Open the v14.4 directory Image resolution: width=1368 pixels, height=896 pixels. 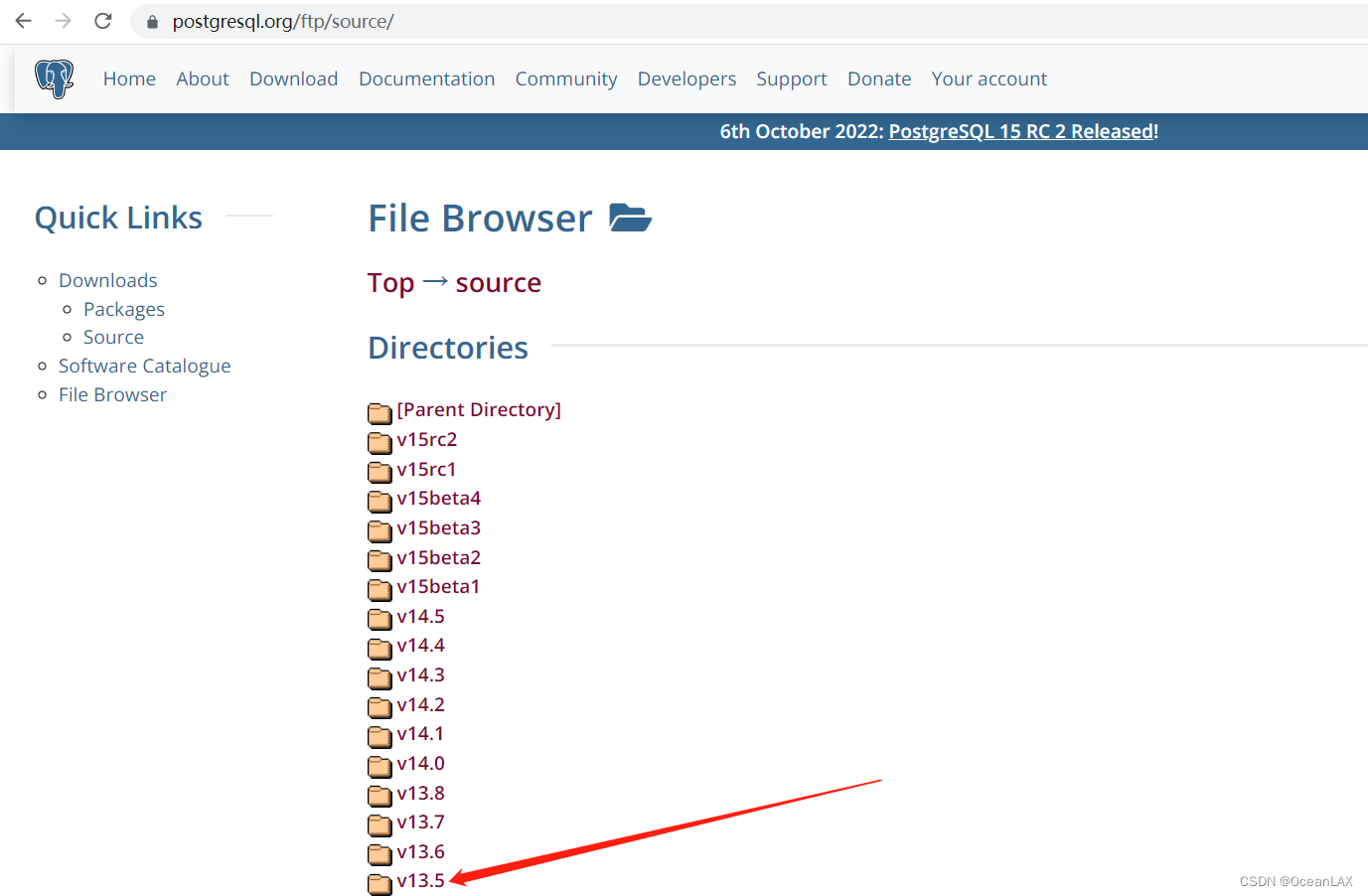(x=421, y=645)
